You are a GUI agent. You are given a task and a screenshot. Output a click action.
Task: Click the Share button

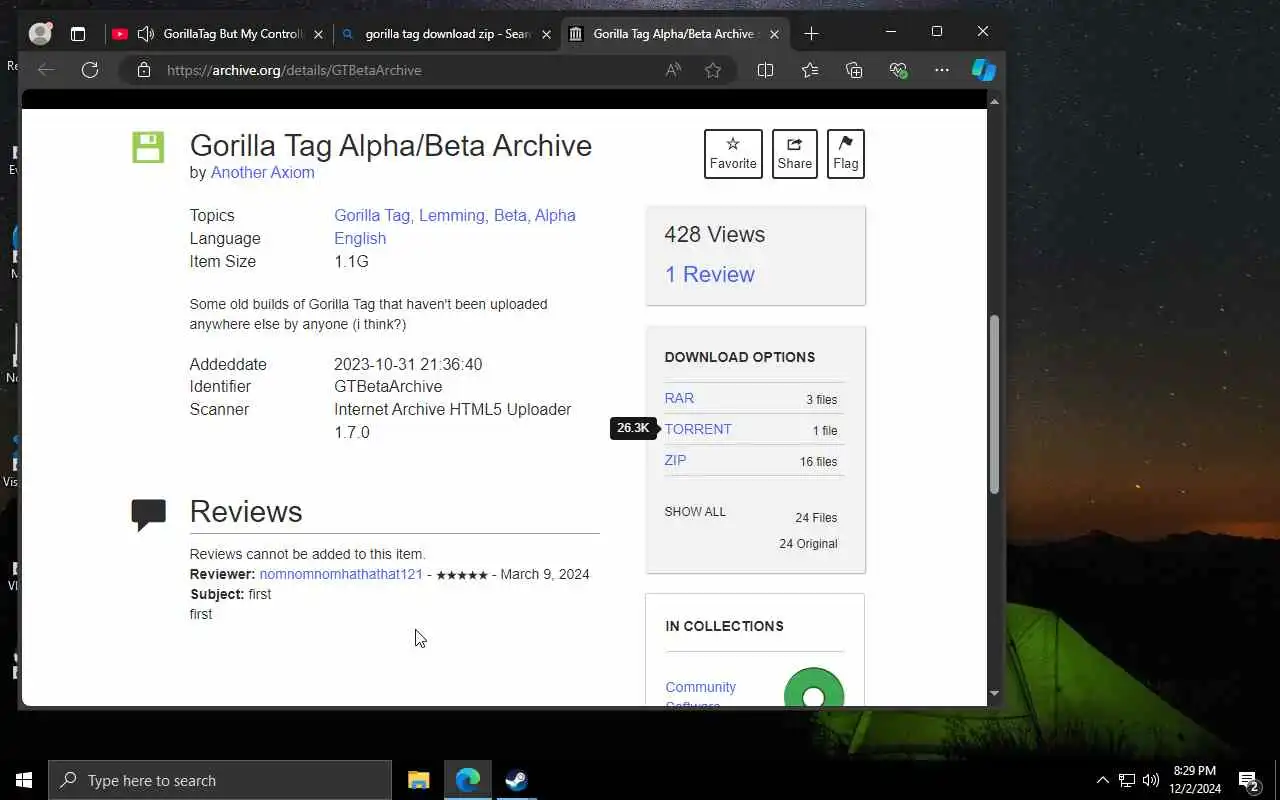point(795,154)
